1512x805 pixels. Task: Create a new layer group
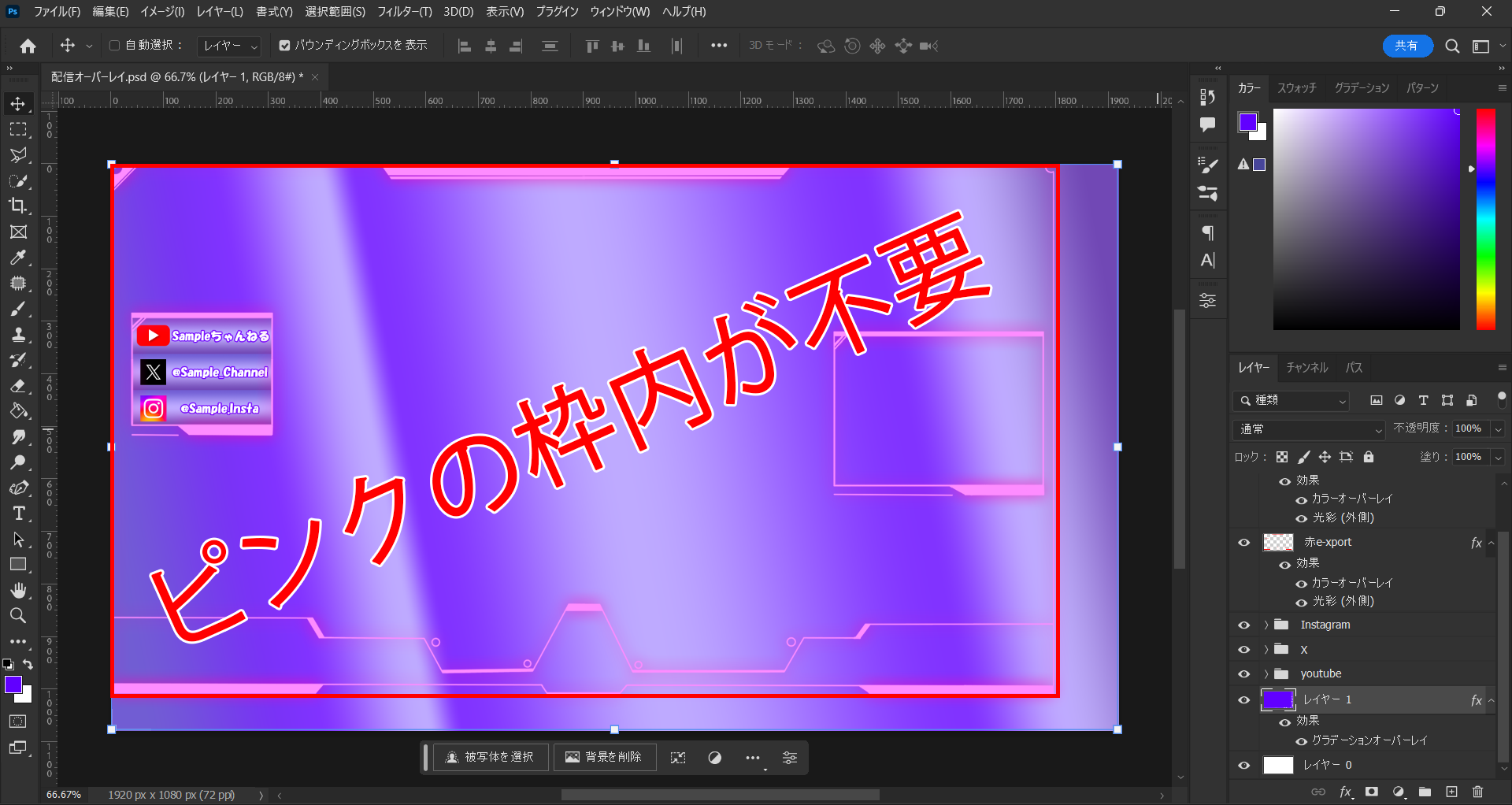(x=1425, y=792)
